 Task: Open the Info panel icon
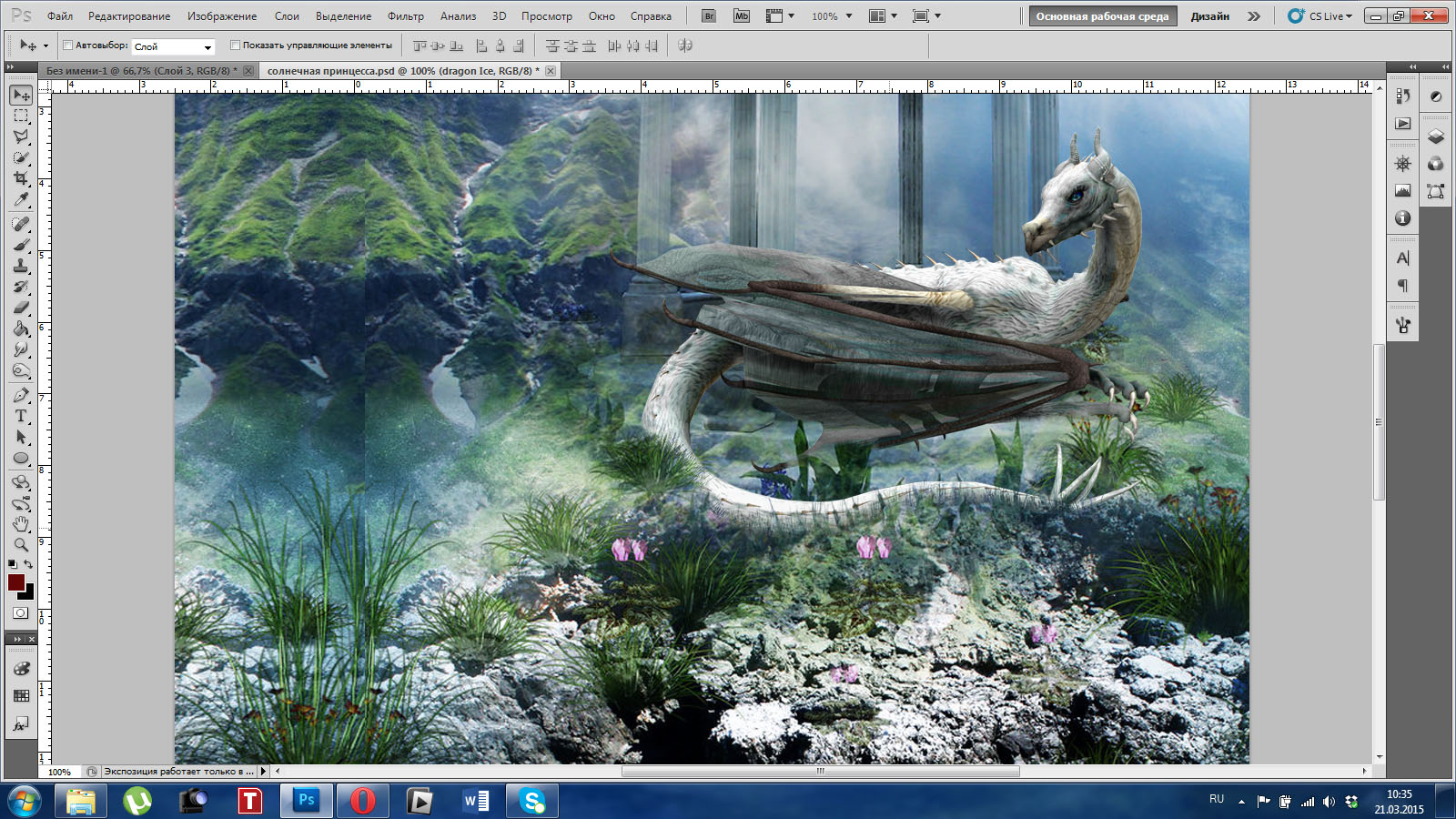[x=1402, y=218]
